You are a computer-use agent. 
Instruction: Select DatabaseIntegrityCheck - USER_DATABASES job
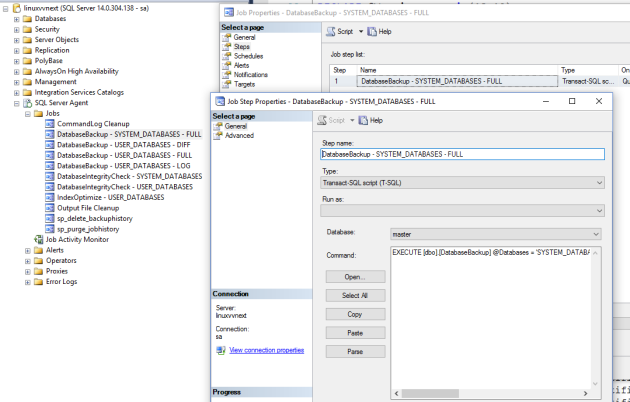pyautogui.click(x=125, y=187)
